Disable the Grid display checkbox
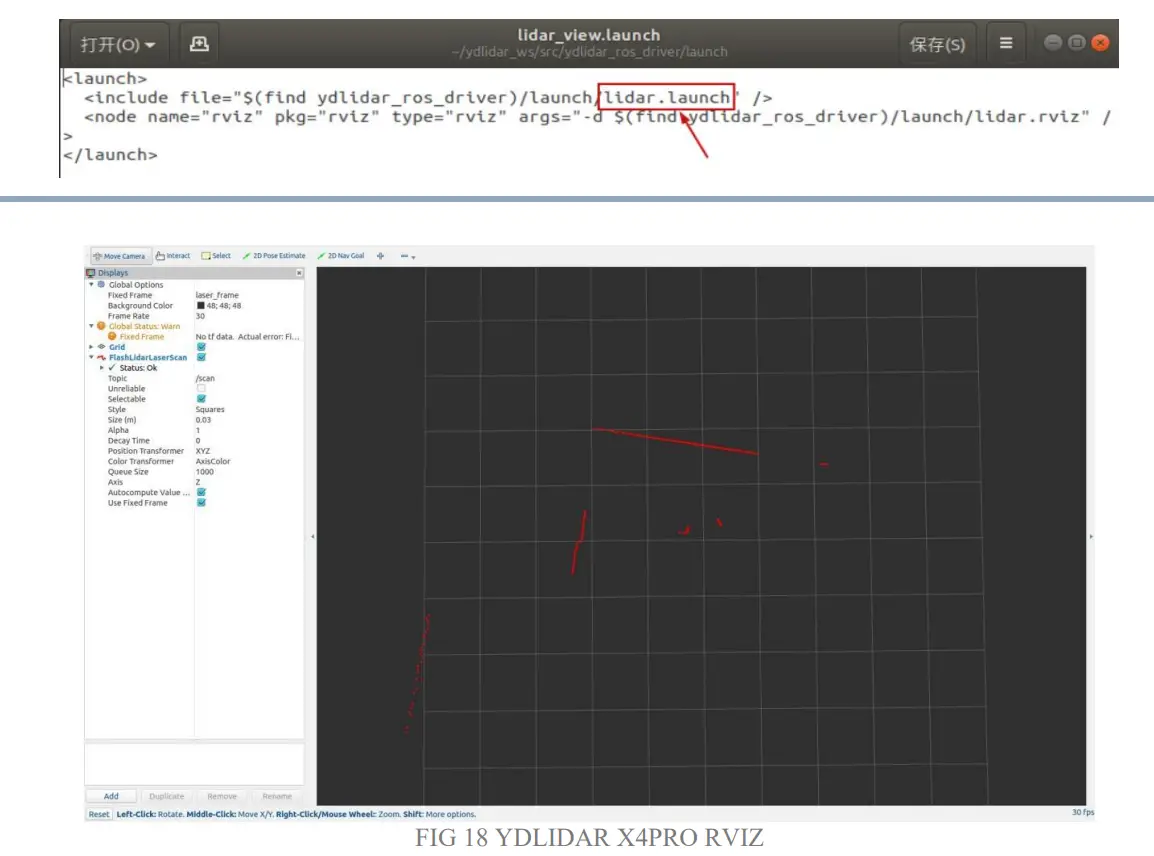The image size is (1154, 856). [x=201, y=347]
